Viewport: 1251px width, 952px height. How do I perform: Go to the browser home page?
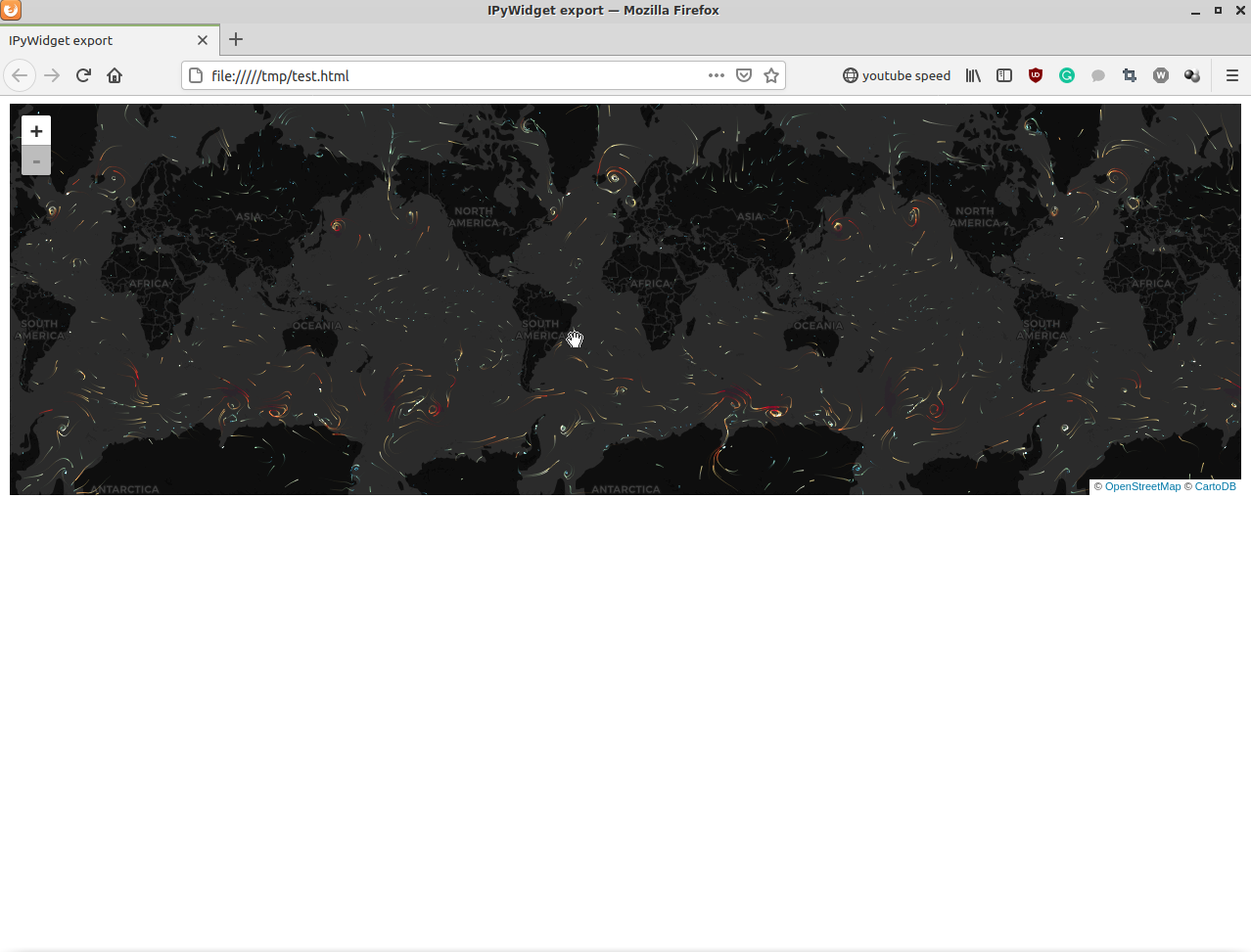coord(115,75)
